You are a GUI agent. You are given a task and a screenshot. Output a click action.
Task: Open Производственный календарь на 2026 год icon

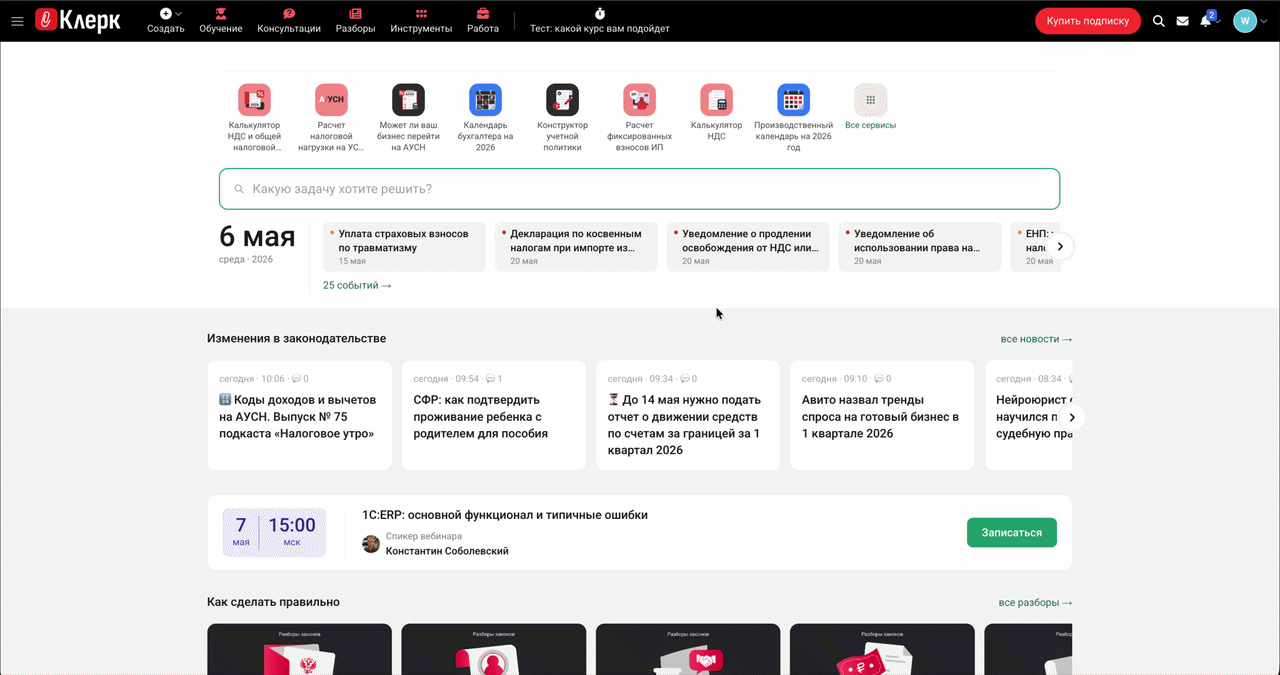[793, 100]
